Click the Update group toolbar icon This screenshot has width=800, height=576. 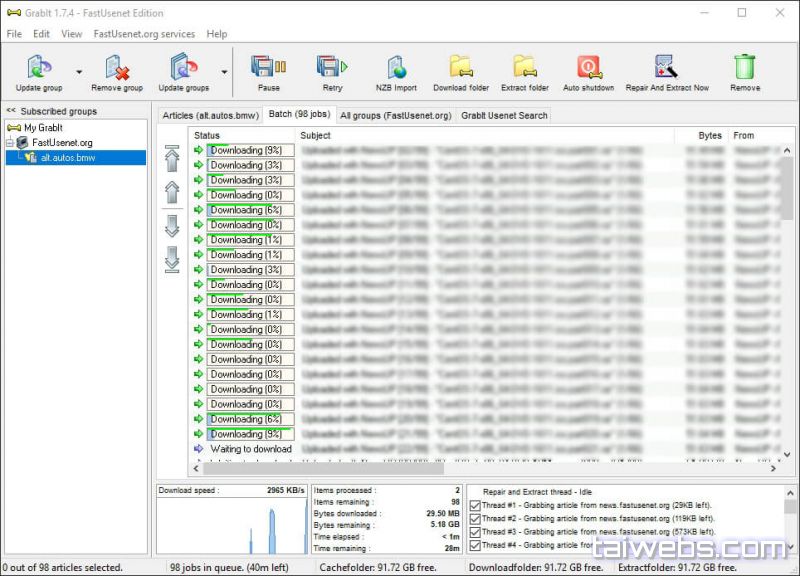click(x=39, y=68)
